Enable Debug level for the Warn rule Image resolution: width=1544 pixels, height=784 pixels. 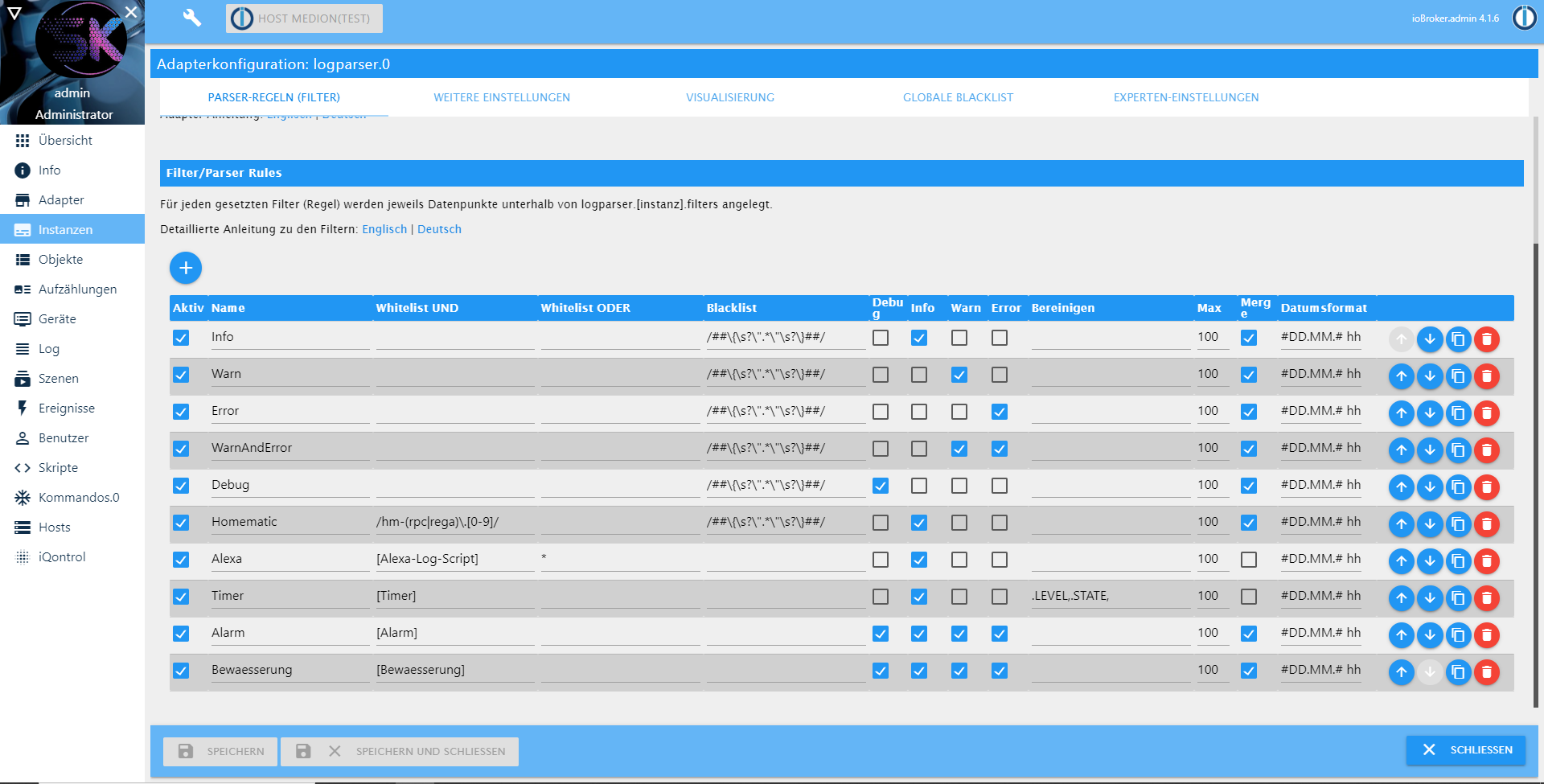click(881, 375)
